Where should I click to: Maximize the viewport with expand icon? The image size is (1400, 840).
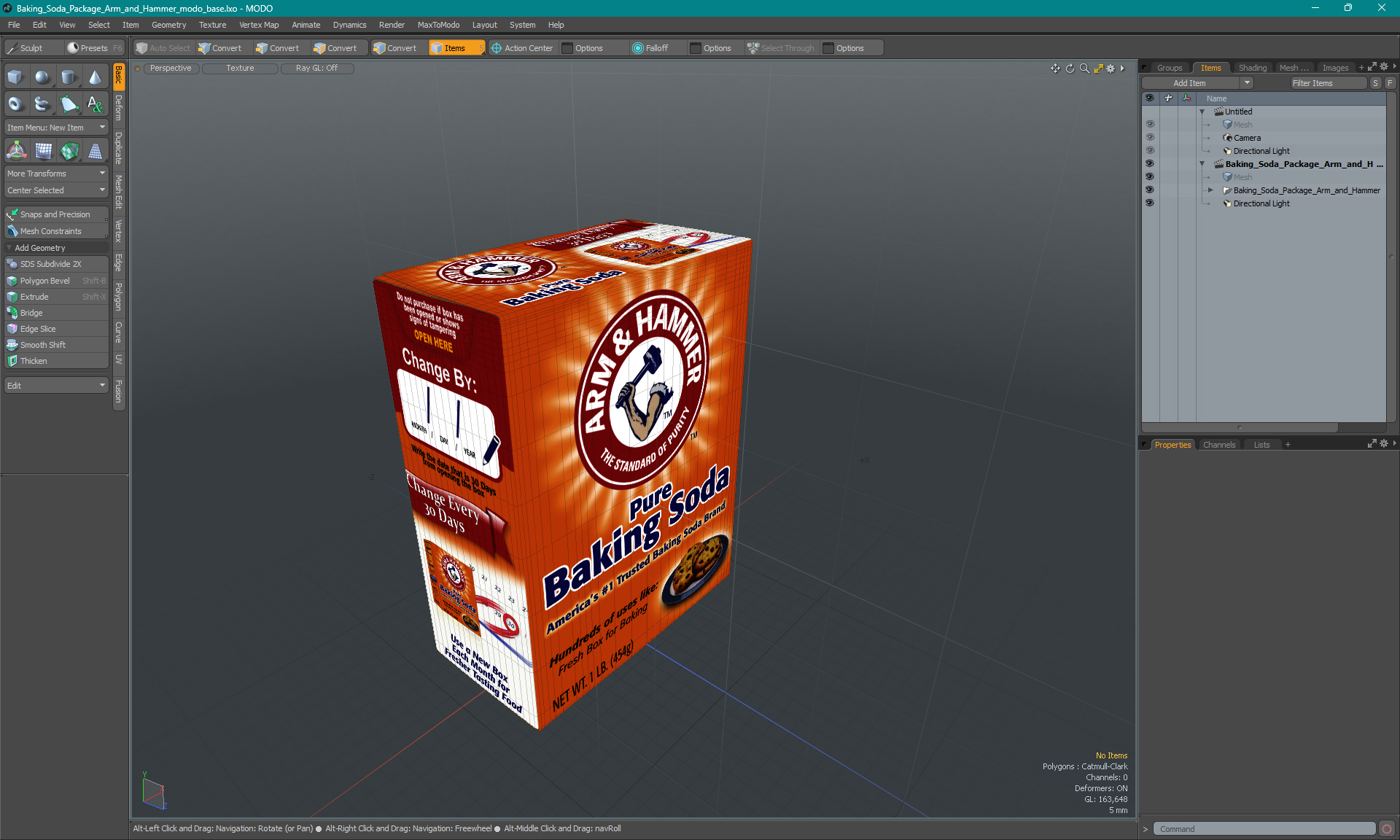tap(1098, 69)
